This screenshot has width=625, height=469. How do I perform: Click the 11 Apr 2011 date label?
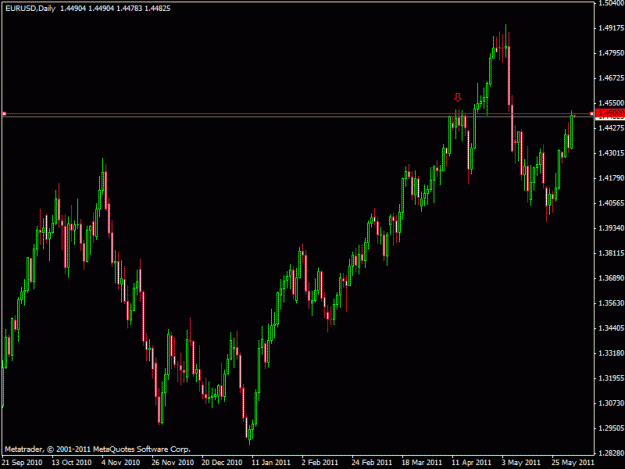click(x=472, y=463)
